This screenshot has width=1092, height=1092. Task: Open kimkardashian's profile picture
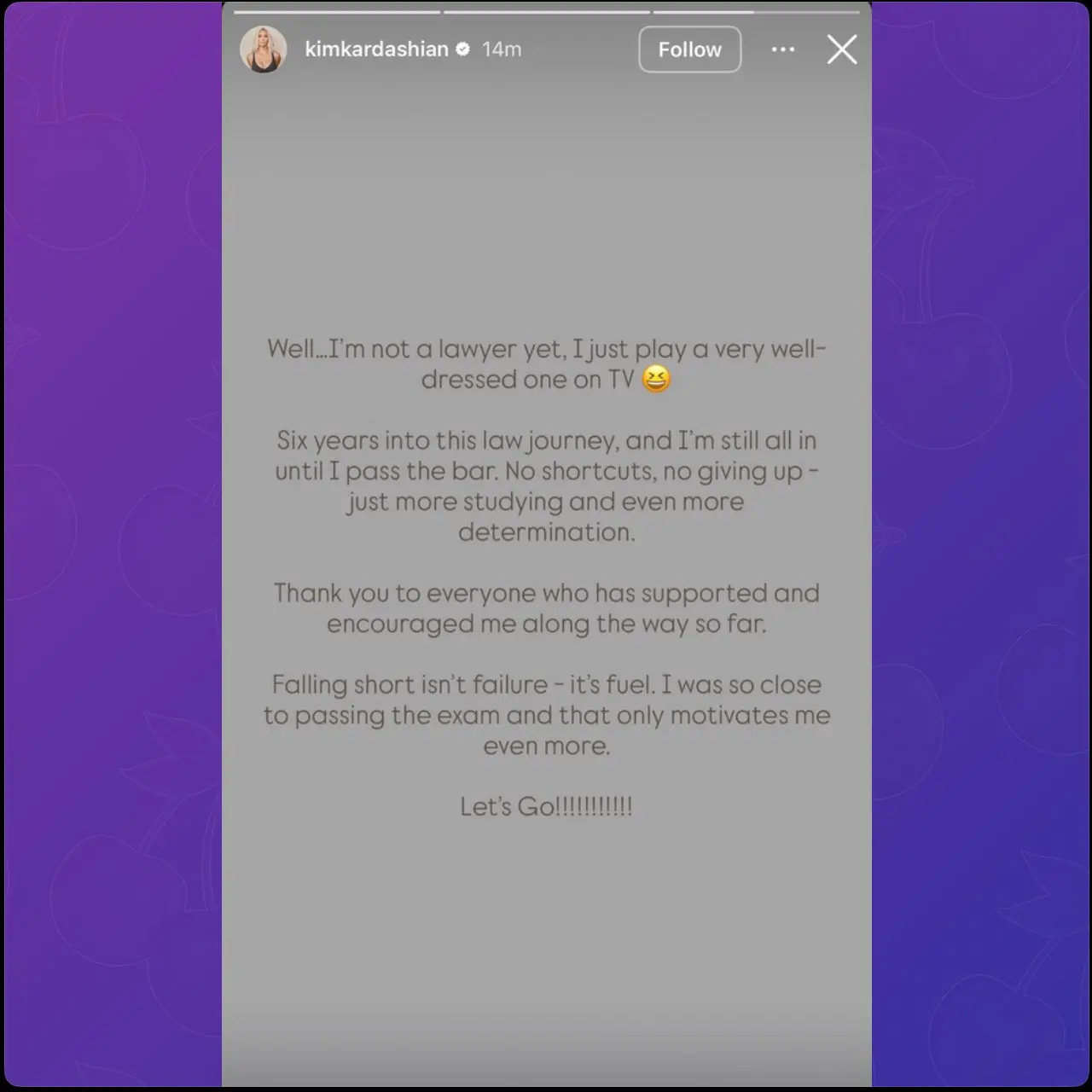point(263,49)
